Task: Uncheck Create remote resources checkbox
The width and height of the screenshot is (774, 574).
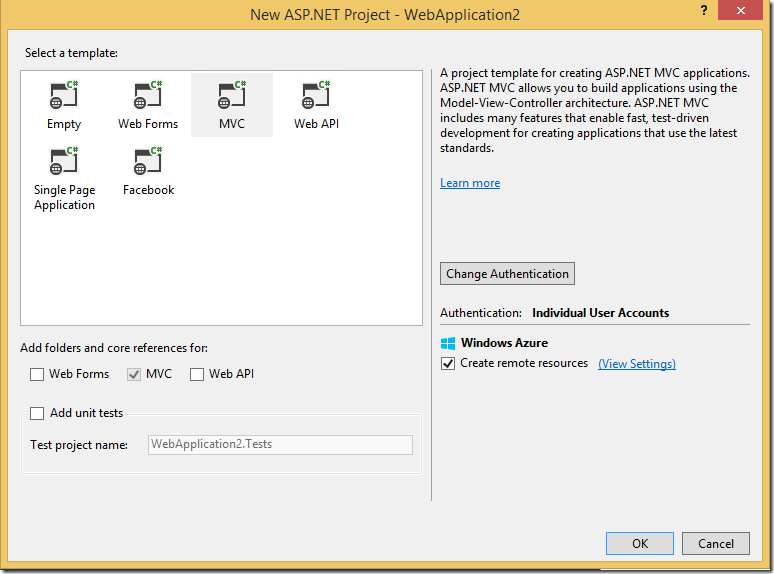Action: (448, 363)
